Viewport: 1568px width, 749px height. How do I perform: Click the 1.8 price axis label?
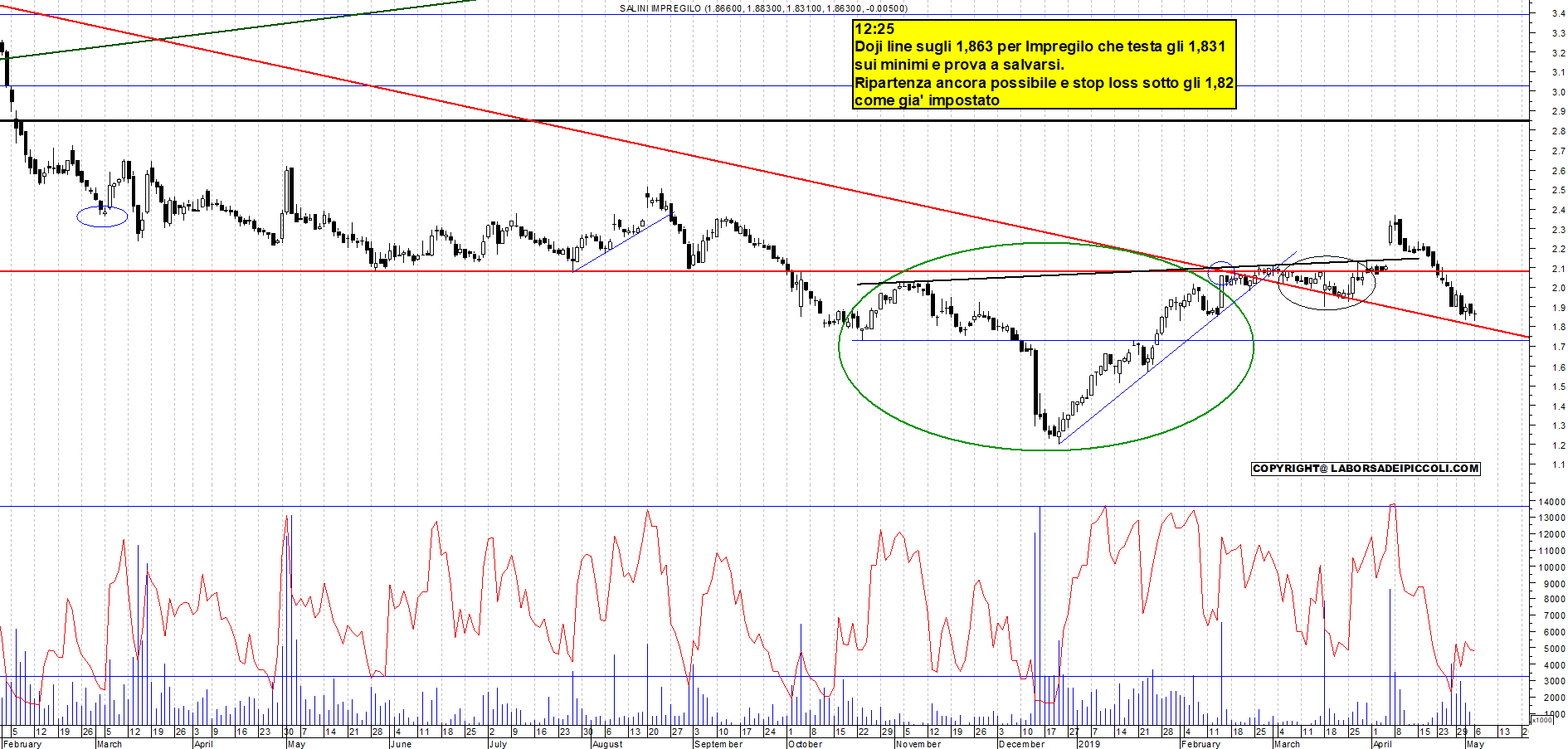coord(1558,328)
